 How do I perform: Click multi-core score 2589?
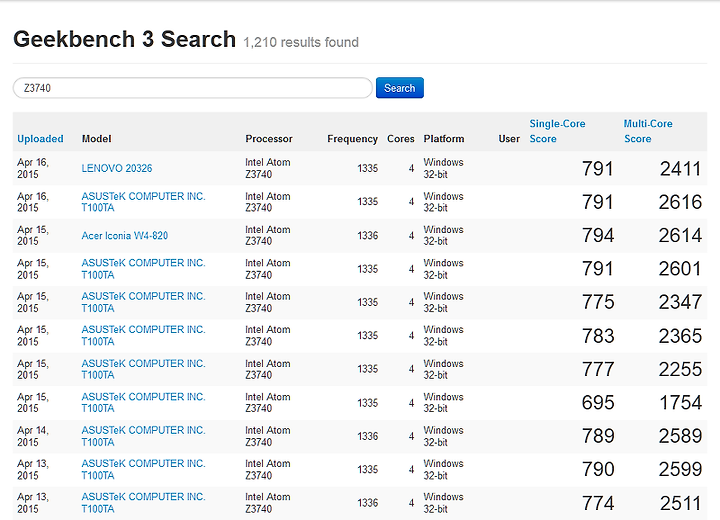pyautogui.click(x=681, y=436)
